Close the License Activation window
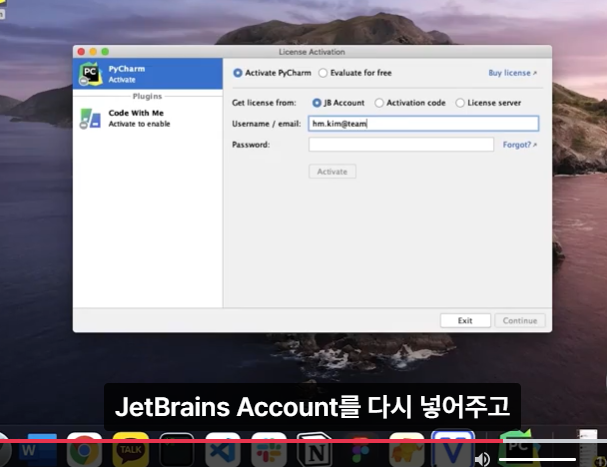Screen dimensions: 607x467 (x=81, y=52)
